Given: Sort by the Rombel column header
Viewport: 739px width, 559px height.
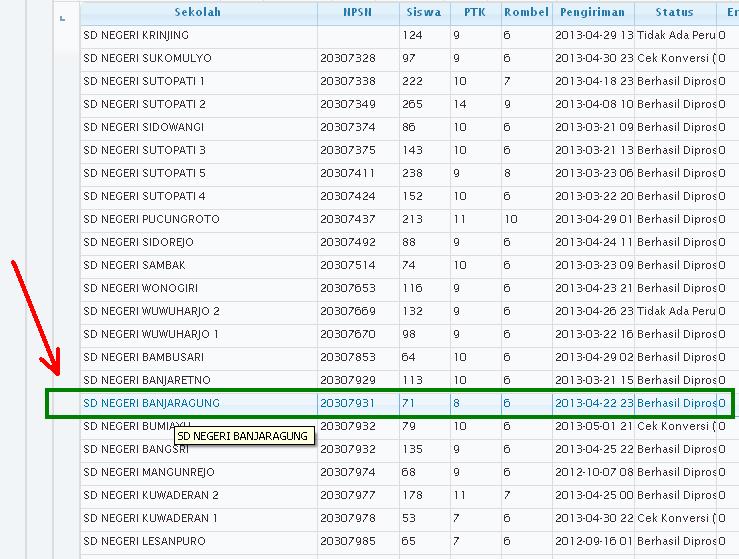Looking at the screenshot, I should click(x=526, y=13).
